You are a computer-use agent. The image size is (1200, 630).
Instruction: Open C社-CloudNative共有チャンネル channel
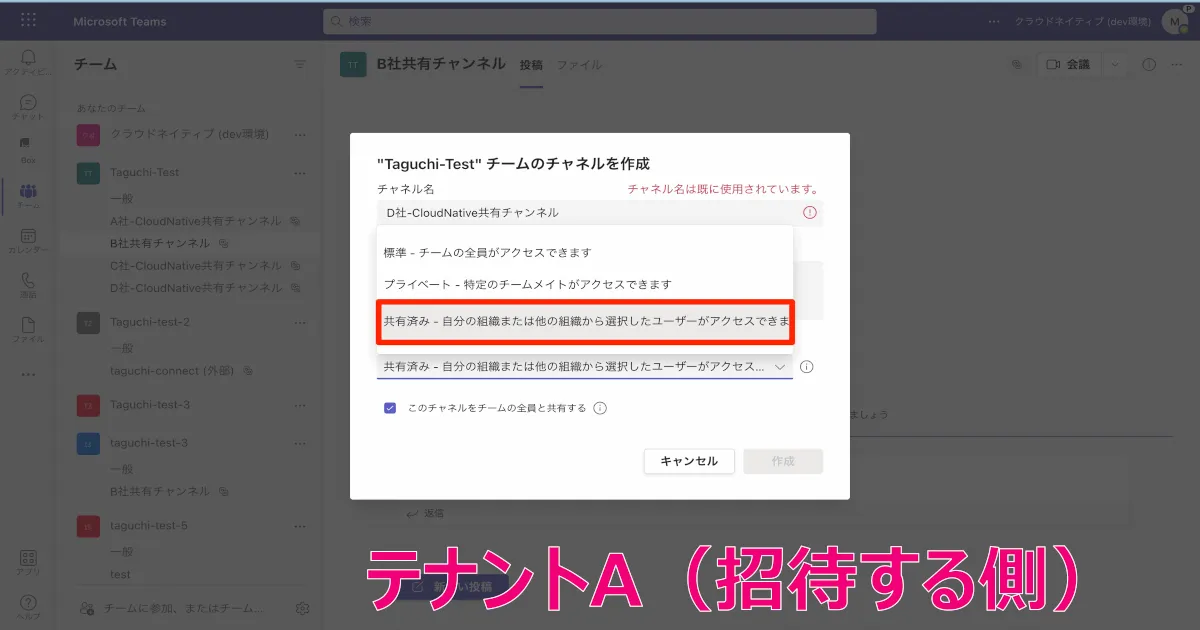point(196,266)
